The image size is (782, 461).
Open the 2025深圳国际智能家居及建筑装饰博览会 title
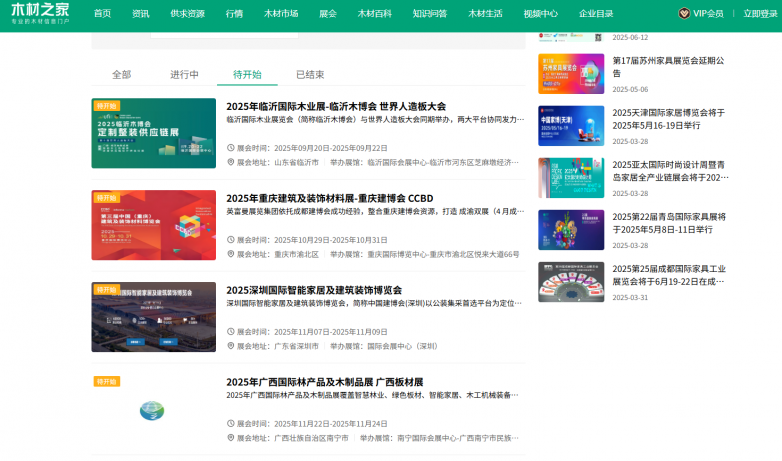click(x=327, y=290)
